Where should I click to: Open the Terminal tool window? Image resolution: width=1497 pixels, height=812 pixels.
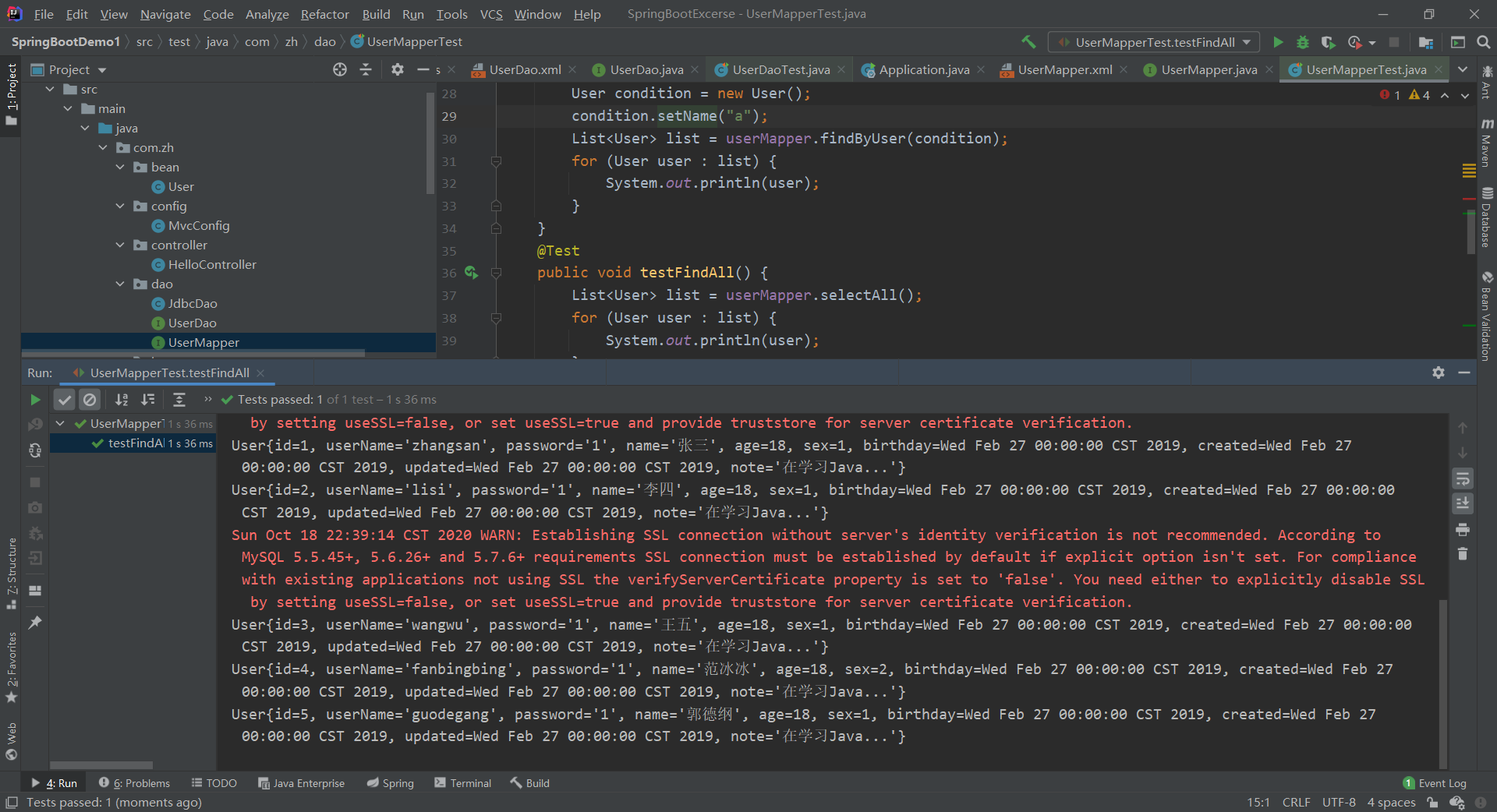point(463,783)
